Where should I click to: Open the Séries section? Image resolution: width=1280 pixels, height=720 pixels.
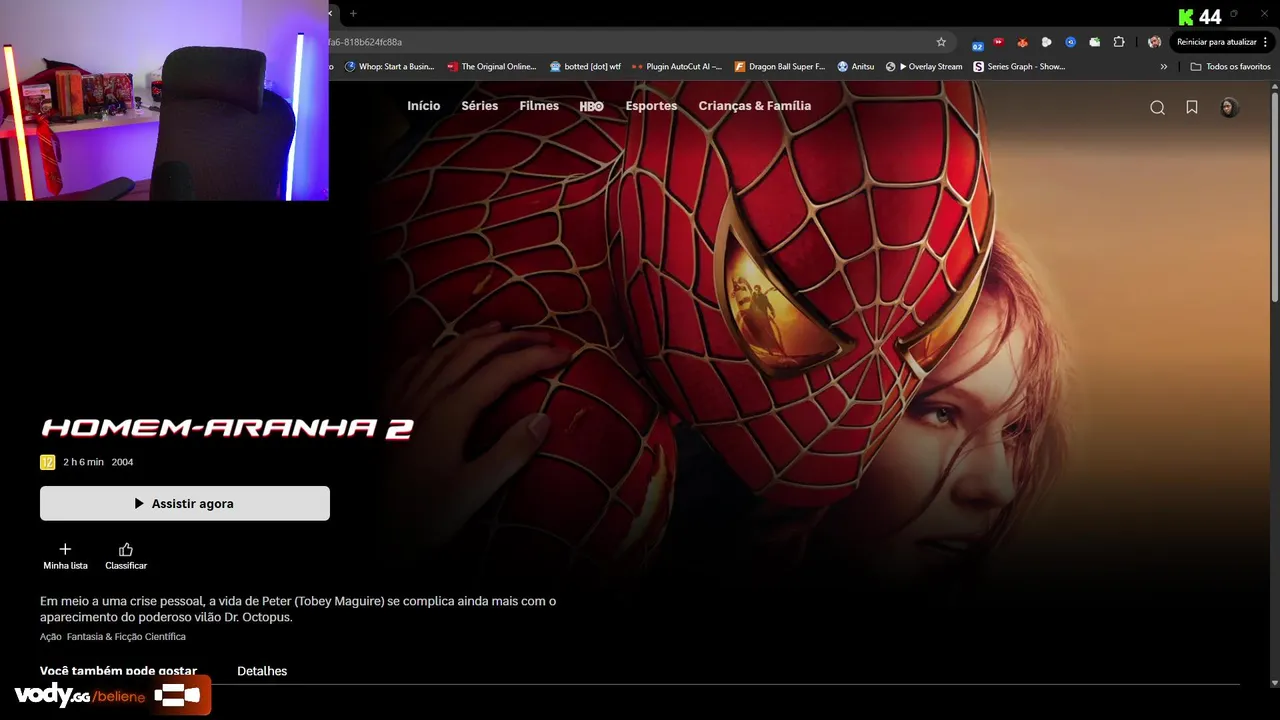tap(479, 106)
